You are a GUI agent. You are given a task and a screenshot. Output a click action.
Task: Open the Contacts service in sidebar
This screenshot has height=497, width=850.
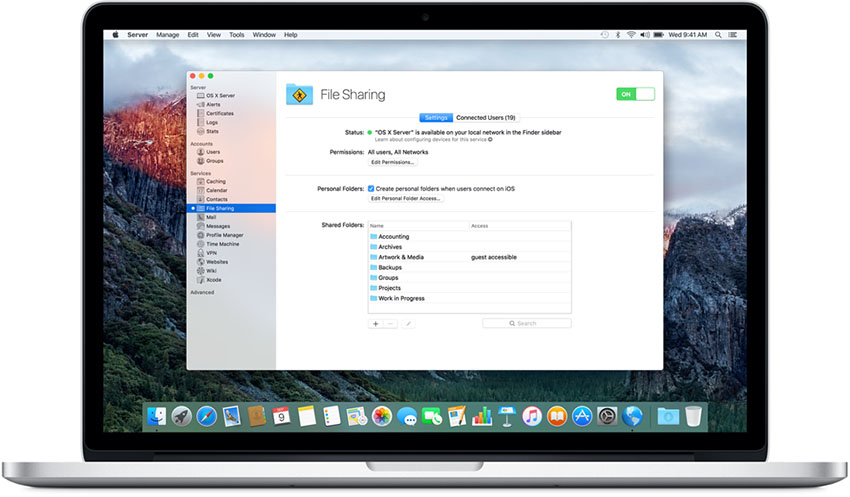coord(212,199)
